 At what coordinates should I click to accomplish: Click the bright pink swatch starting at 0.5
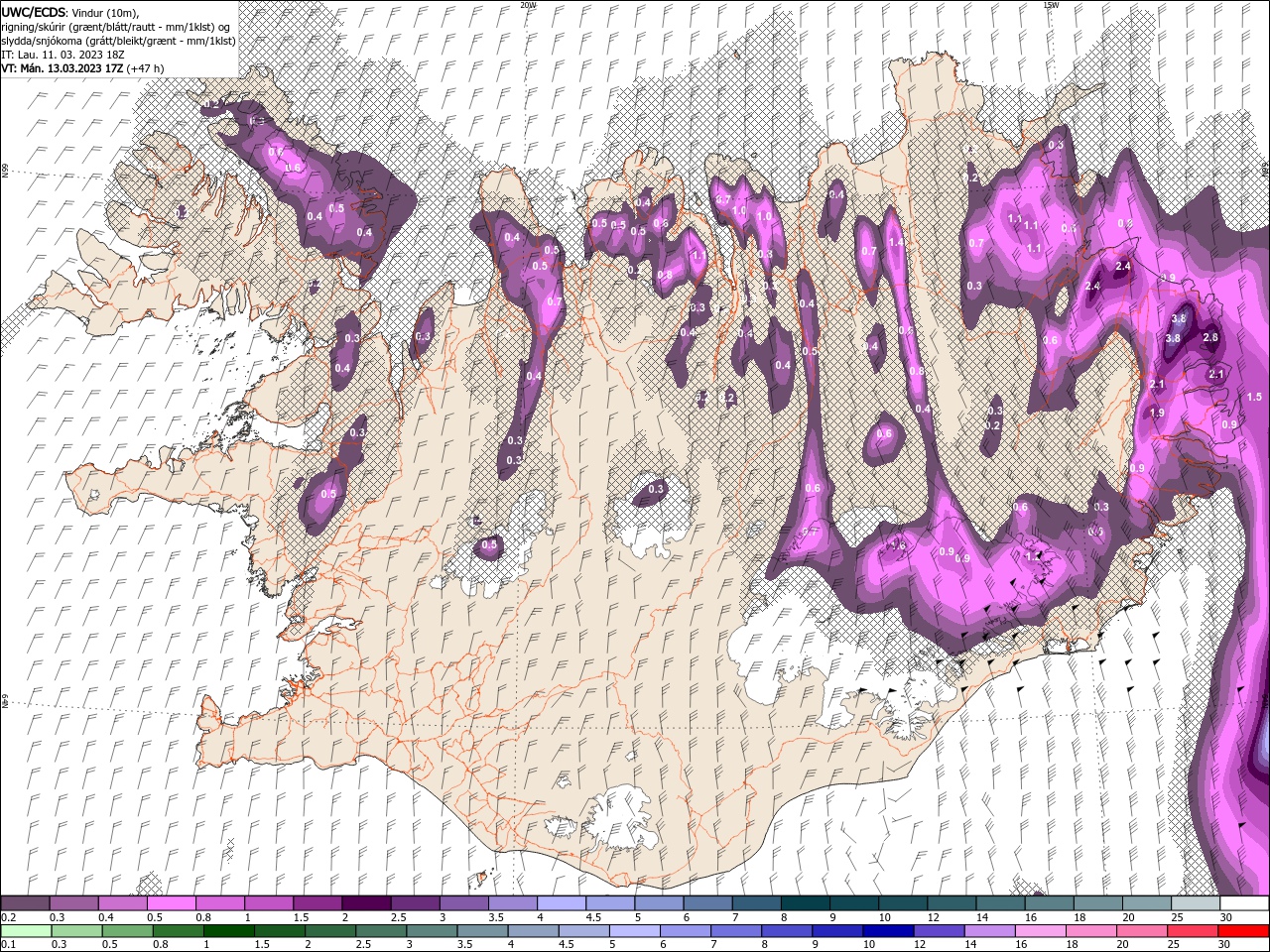[x=171, y=902]
